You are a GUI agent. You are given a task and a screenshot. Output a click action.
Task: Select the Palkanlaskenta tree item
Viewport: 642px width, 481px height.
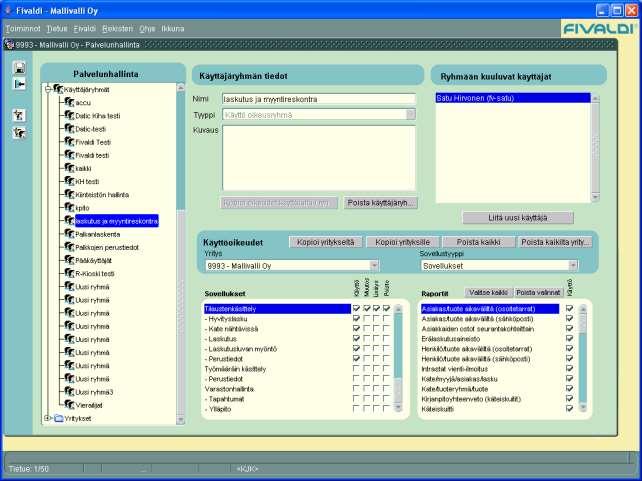pos(97,234)
